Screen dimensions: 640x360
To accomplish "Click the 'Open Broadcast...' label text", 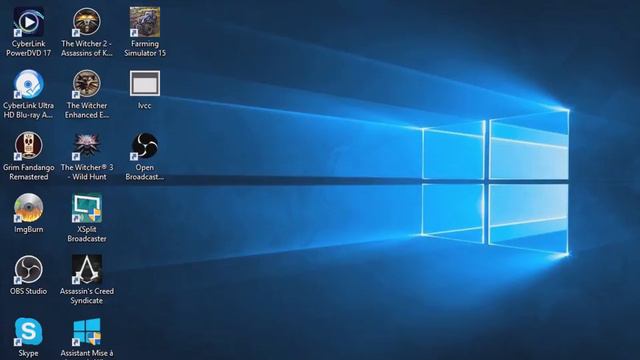I will tap(144, 172).
